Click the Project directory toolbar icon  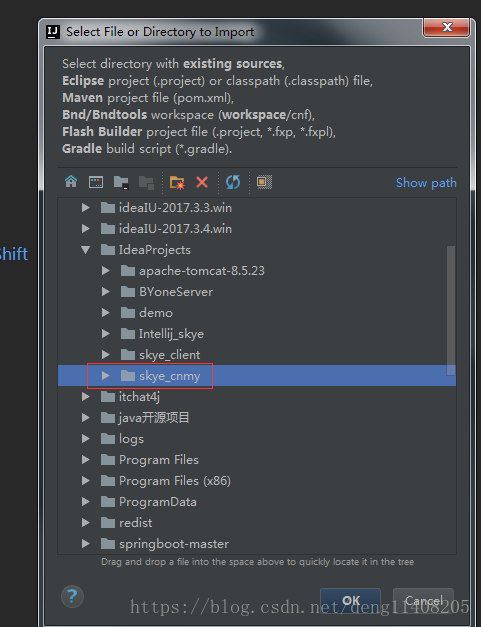click(121, 182)
